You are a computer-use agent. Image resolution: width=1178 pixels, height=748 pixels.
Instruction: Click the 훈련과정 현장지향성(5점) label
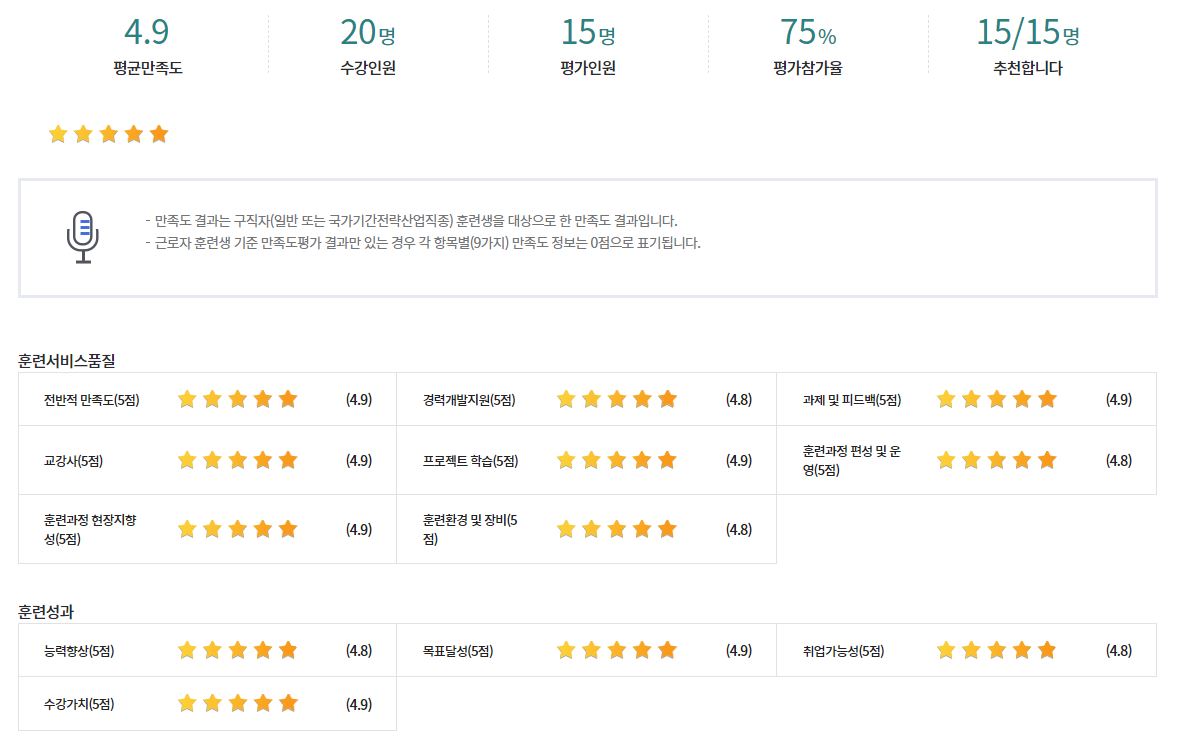click(x=90, y=529)
